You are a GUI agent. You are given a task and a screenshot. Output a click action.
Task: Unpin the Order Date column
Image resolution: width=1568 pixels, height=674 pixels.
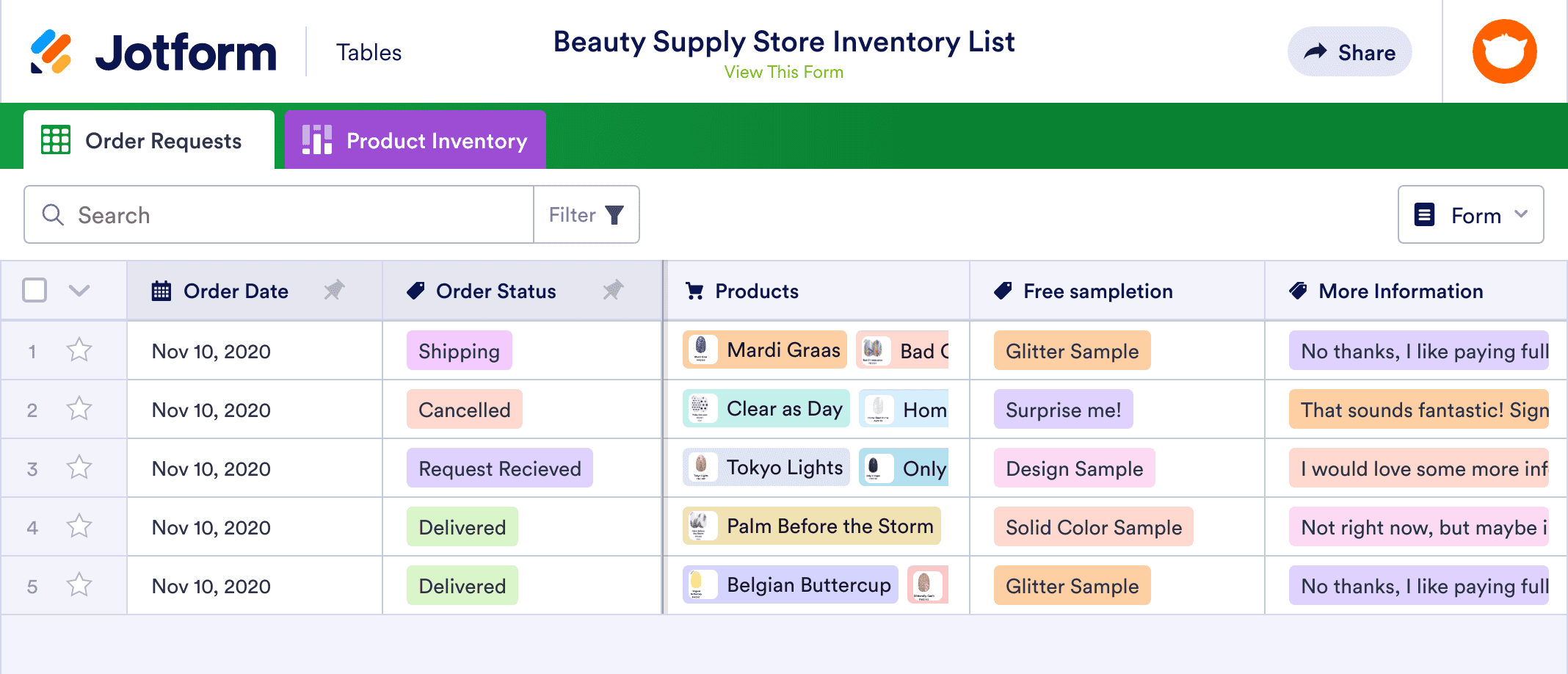334,290
